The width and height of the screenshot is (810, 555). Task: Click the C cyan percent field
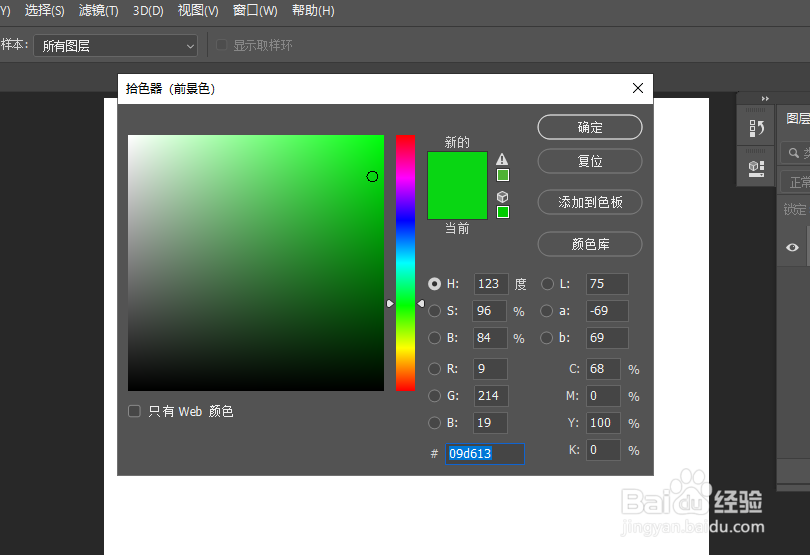point(603,368)
